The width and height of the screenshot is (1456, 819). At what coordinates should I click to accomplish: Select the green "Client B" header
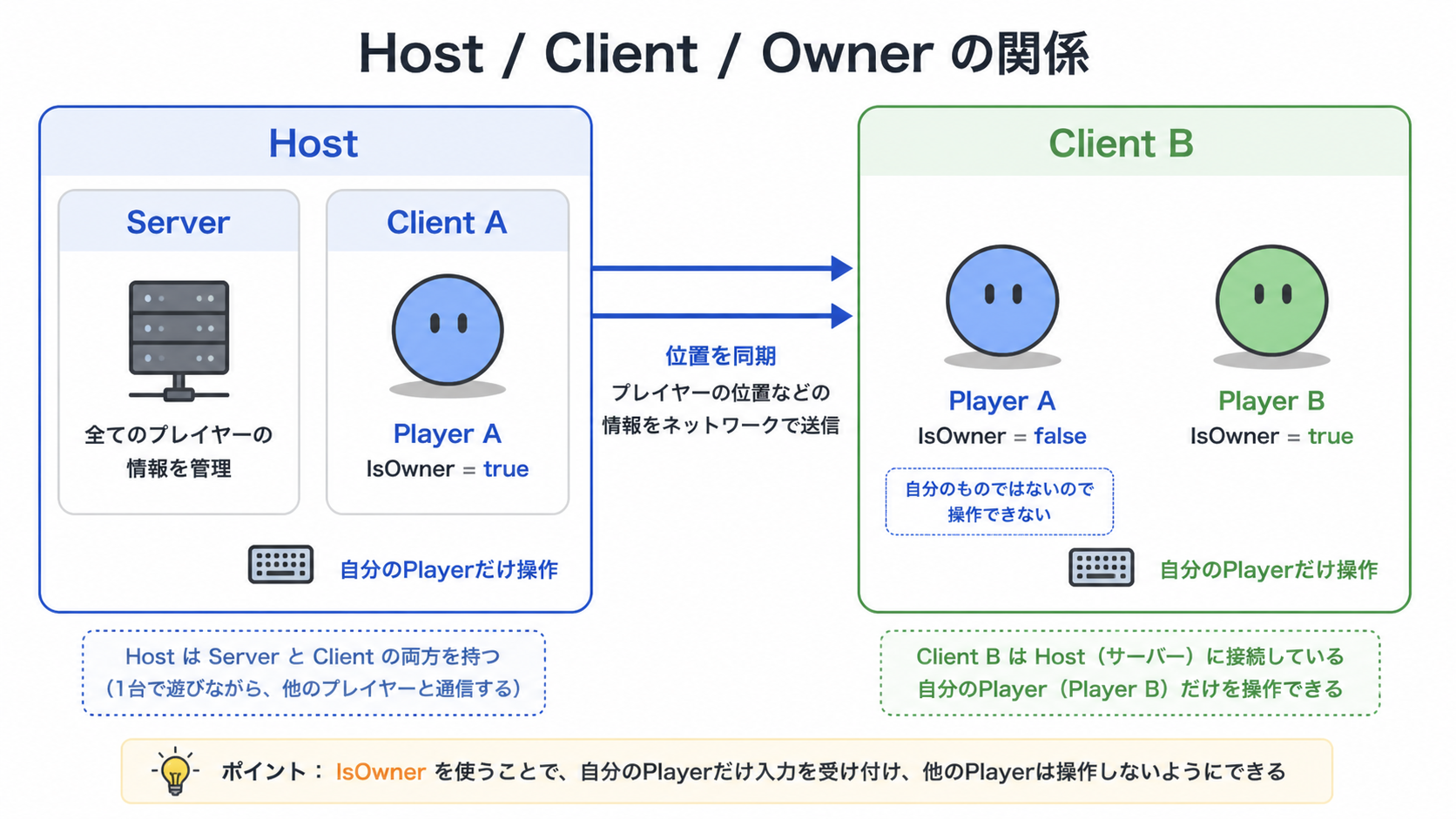1121,144
